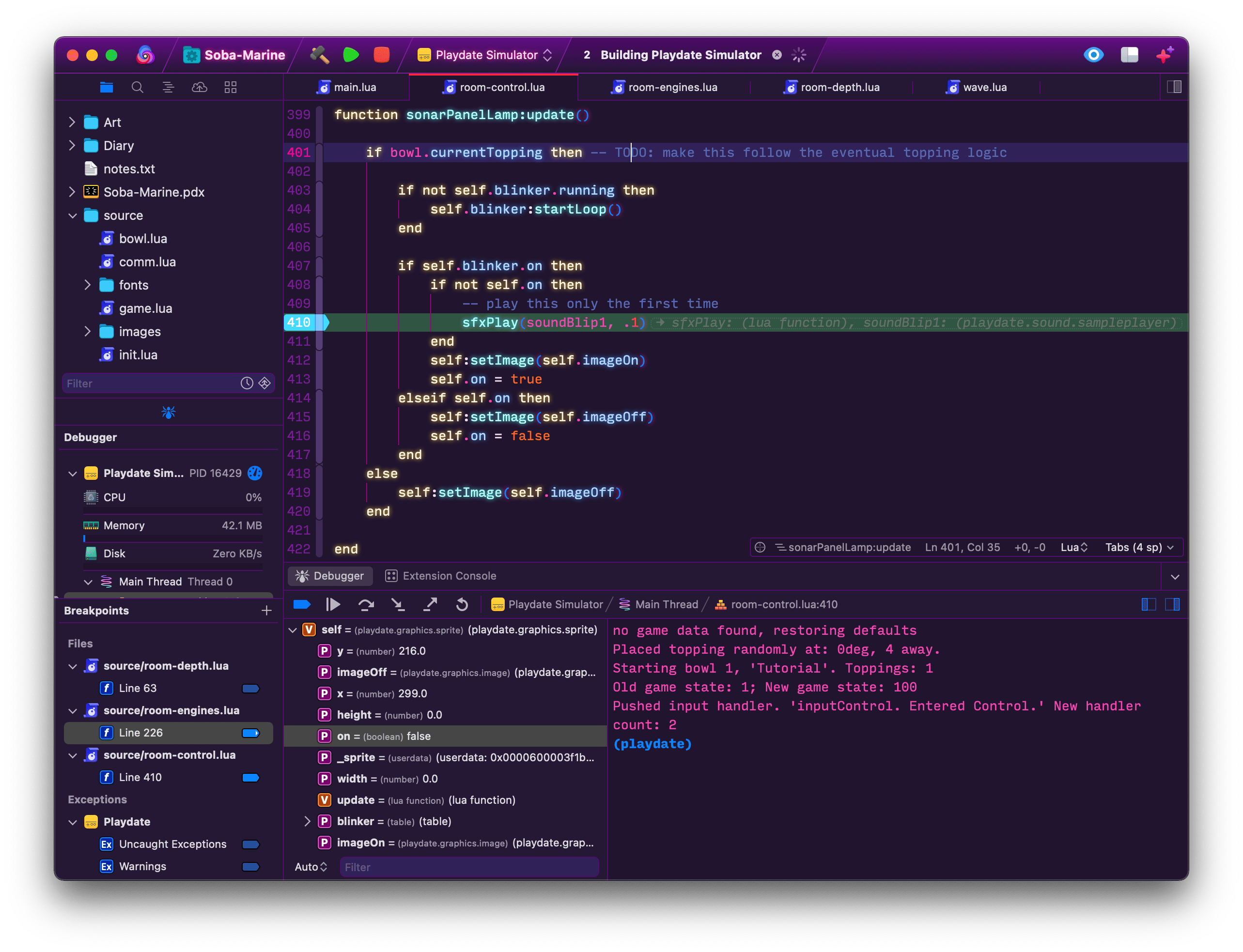Click the variables Filter input field
The width and height of the screenshot is (1243, 952).
click(x=469, y=867)
